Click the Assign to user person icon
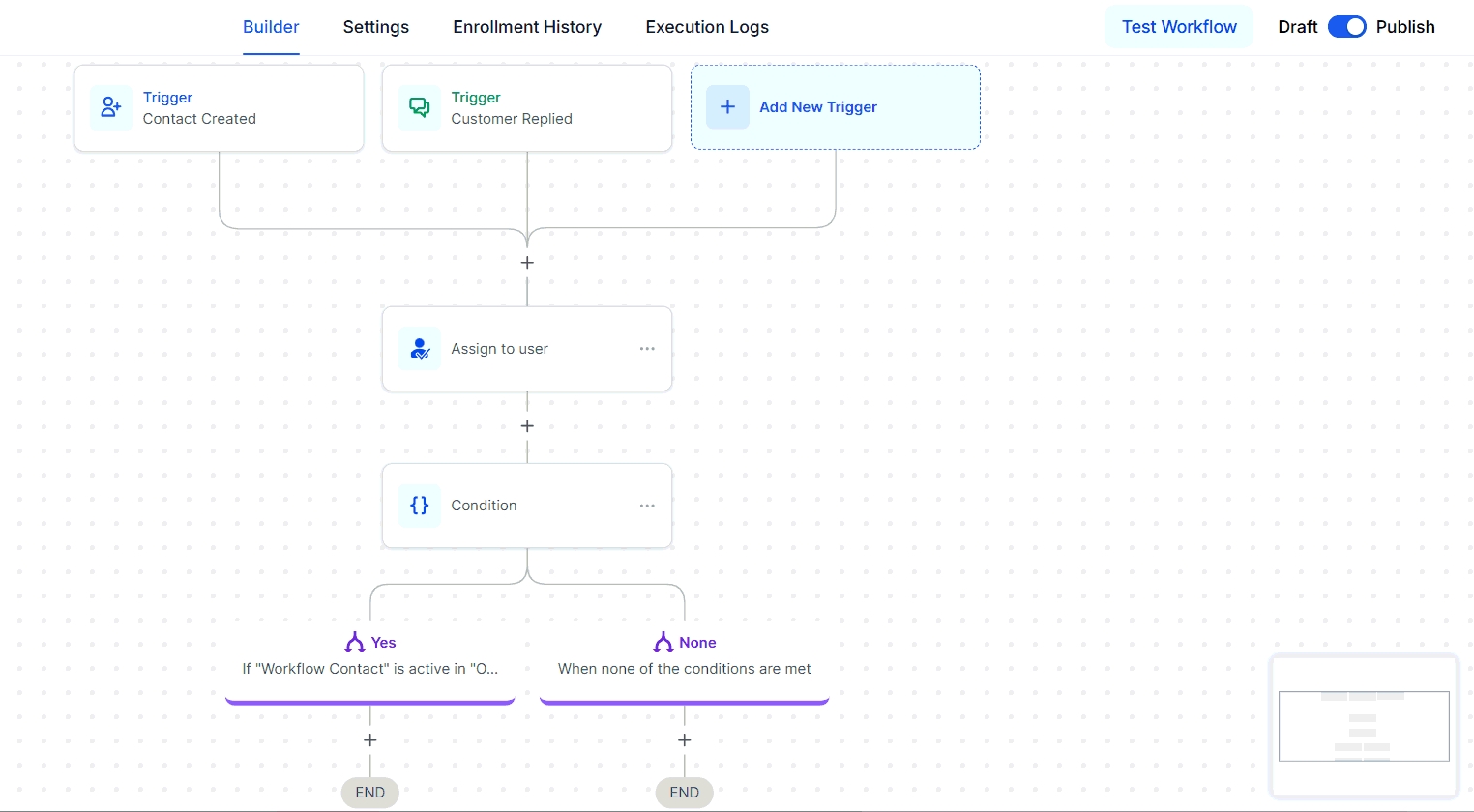This screenshot has height=812, width=1474. (420, 349)
